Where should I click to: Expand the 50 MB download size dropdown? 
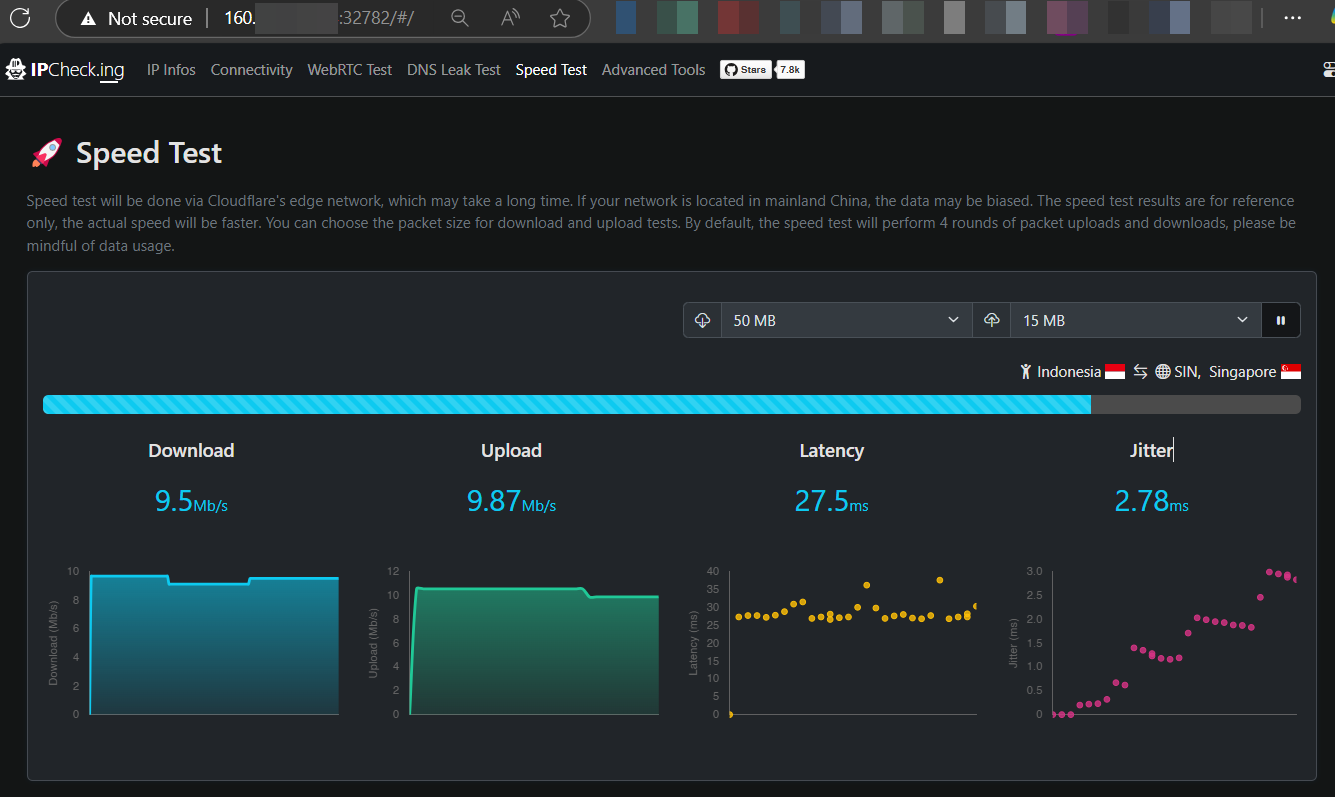point(846,320)
